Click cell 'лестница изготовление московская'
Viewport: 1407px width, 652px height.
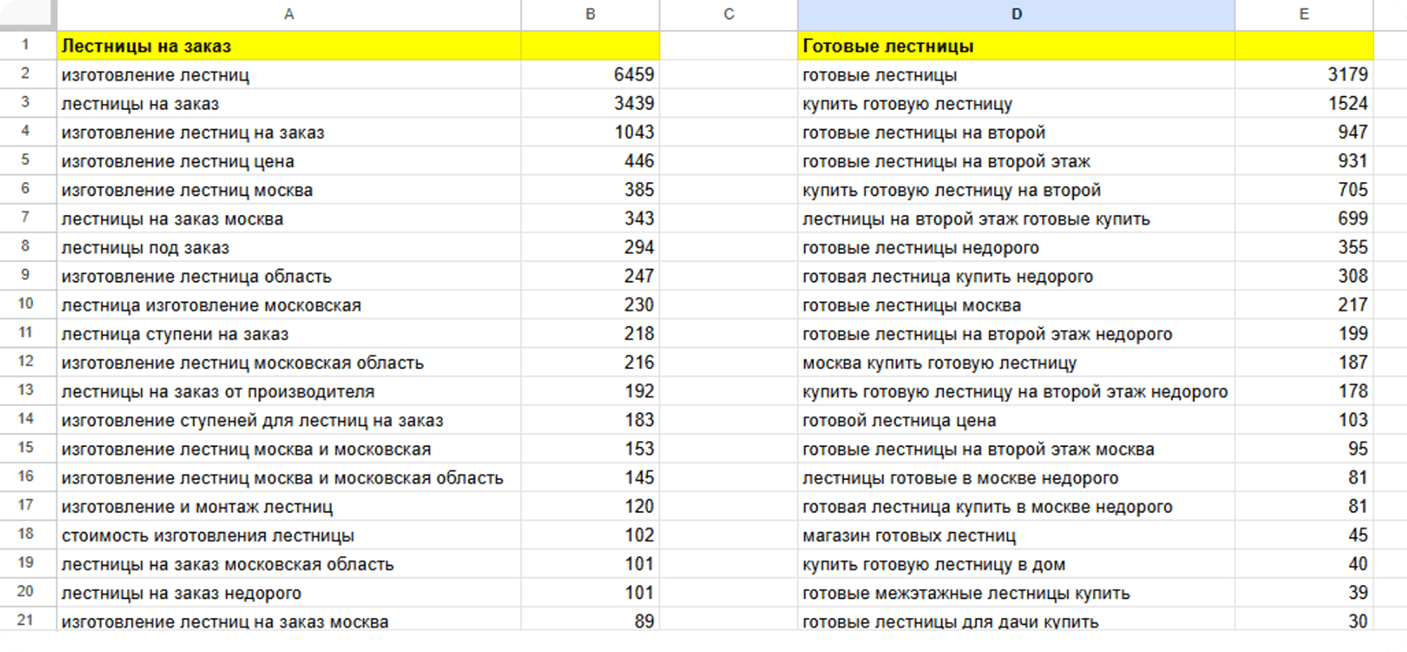289,305
